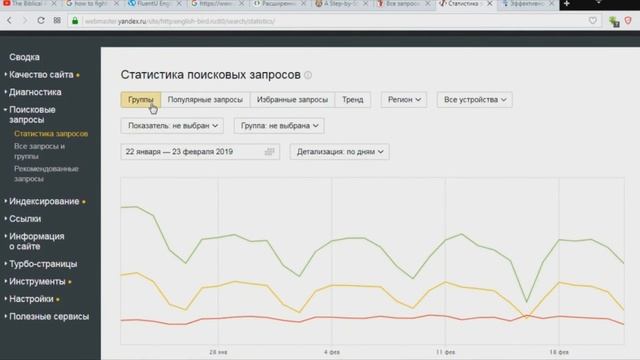Go back with browser back arrow

point(9,20)
